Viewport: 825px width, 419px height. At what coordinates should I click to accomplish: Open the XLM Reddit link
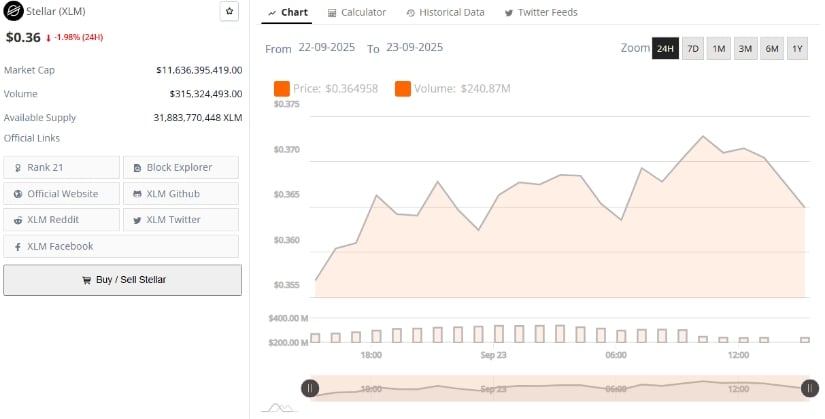tap(62, 220)
